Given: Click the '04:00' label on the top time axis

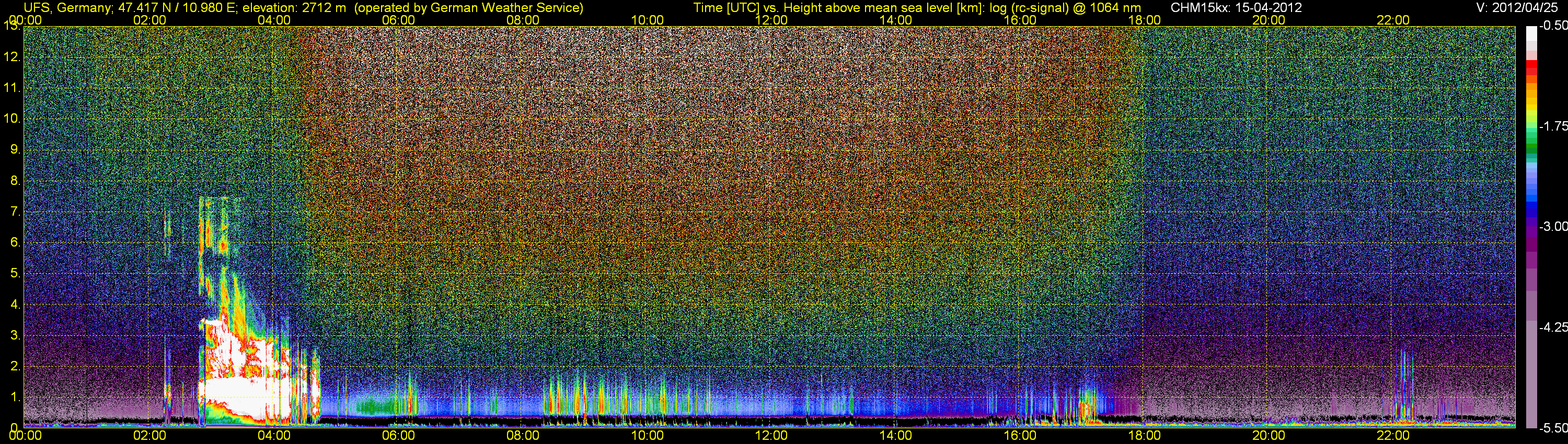Looking at the screenshot, I should 274,20.
